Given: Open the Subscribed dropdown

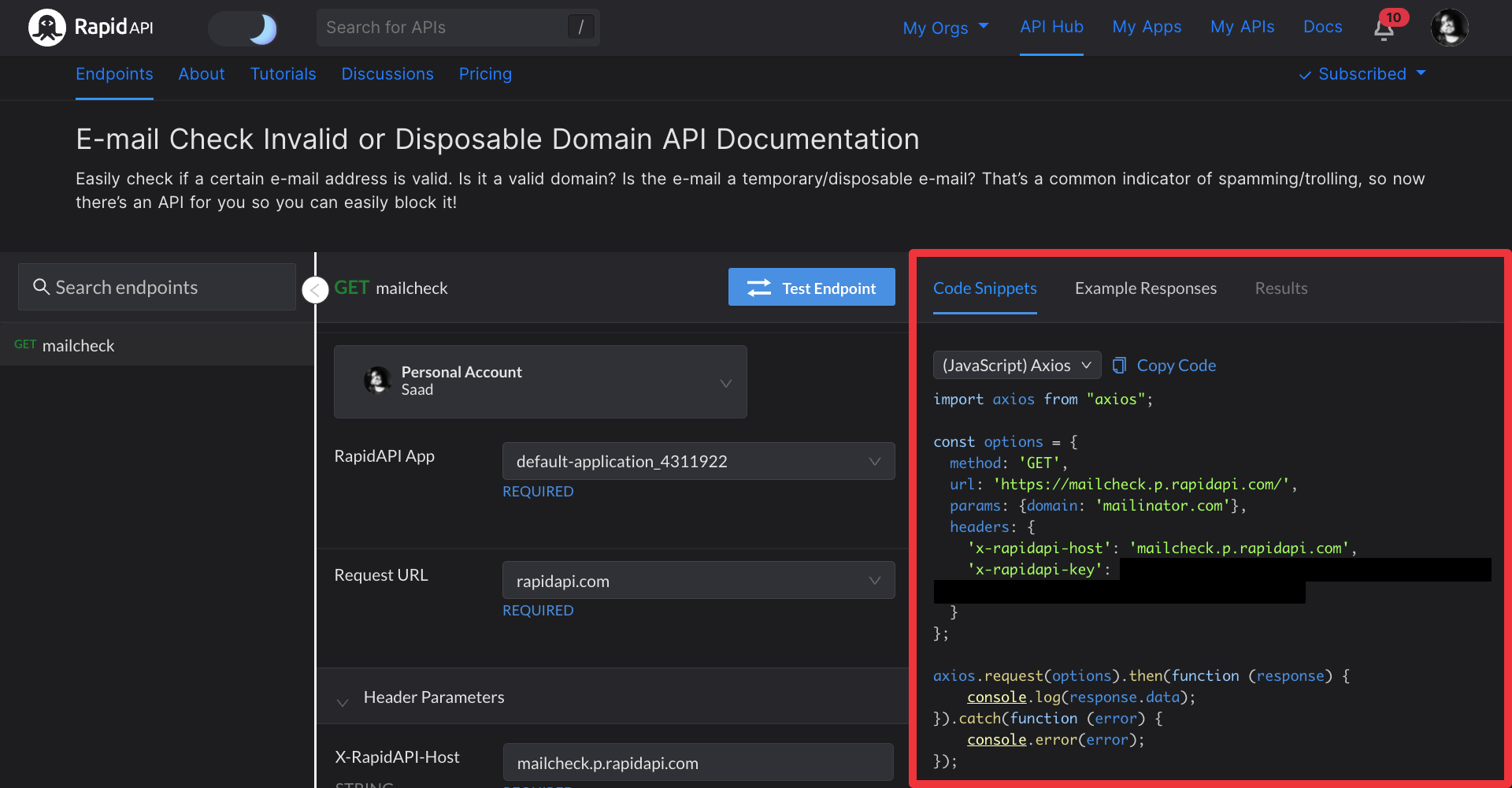Looking at the screenshot, I should pyautogui.click(x=1362, y=74).
